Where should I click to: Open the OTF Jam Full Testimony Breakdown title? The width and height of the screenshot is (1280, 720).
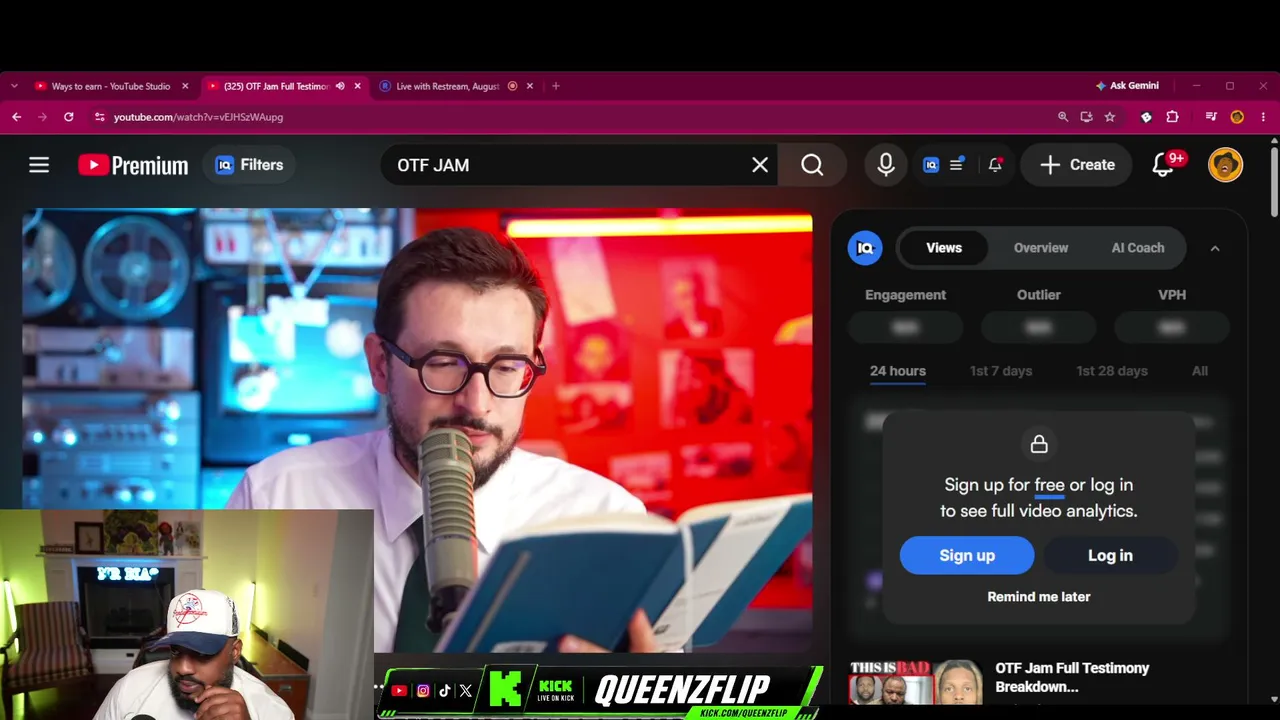pyautogui.click(x=1072, y=677)
